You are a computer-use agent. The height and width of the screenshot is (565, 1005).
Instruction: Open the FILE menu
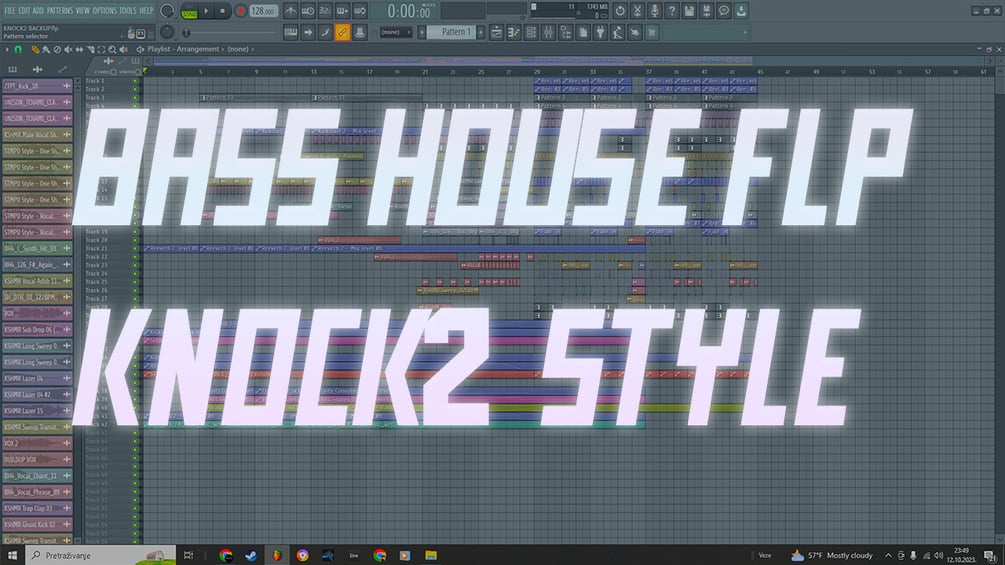[x=10, y=11]
